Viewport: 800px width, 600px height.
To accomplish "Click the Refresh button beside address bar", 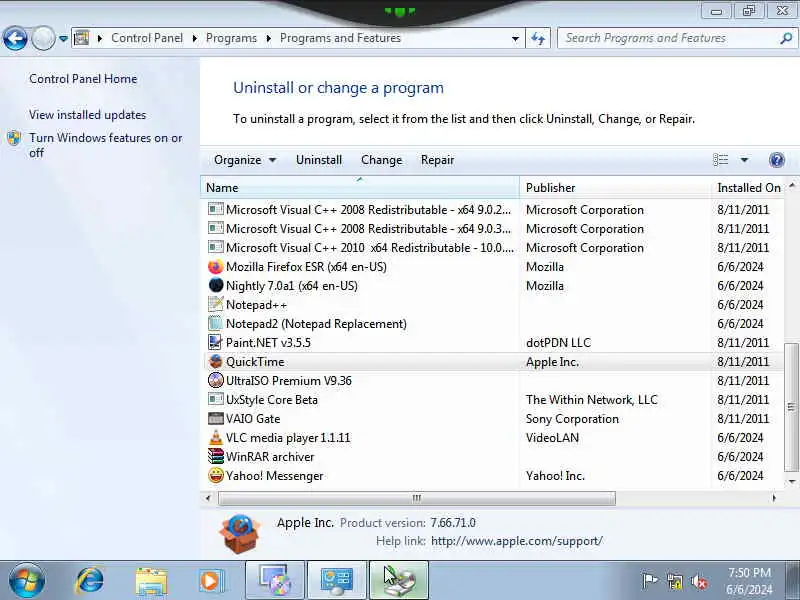I will point(538,38).
